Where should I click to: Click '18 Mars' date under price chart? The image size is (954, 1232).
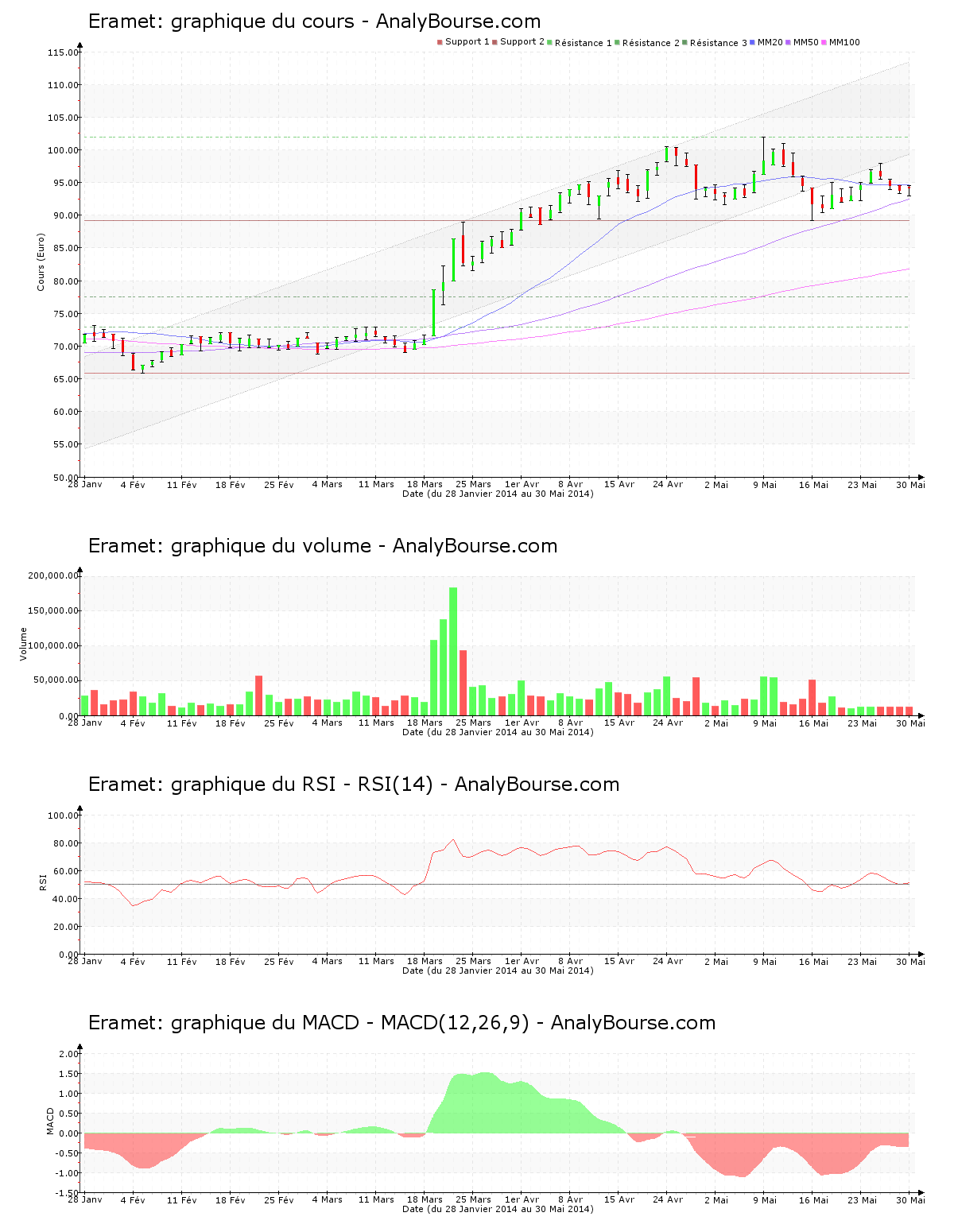point(425,484)
